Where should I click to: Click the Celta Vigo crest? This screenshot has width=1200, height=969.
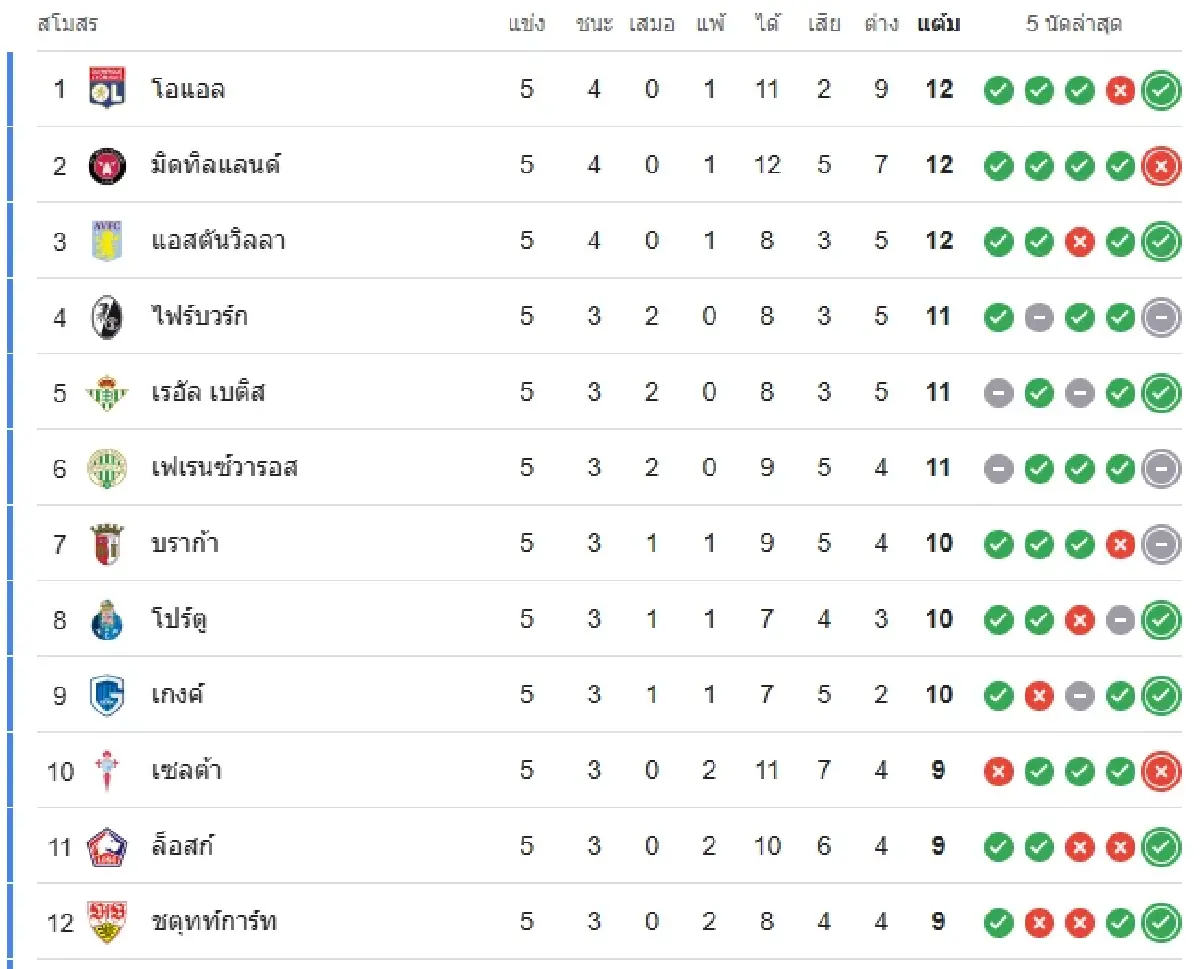click(106, 771)
